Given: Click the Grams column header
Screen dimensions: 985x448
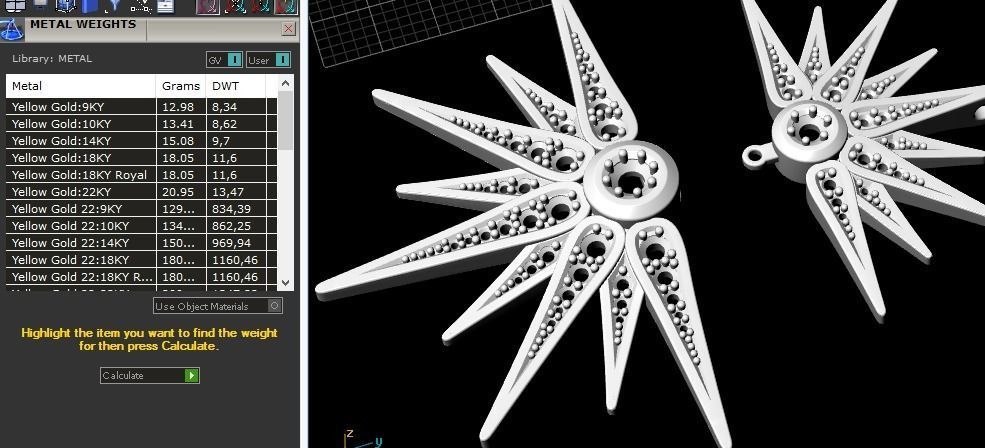Looking at the screenshot, I should [x=181, y=86].
